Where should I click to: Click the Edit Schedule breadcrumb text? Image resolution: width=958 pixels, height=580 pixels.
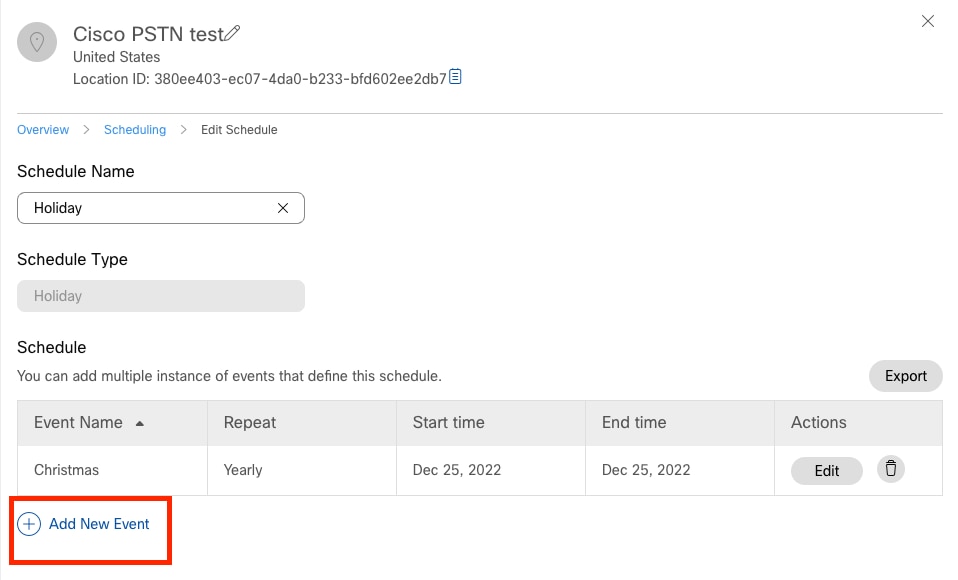239,130
